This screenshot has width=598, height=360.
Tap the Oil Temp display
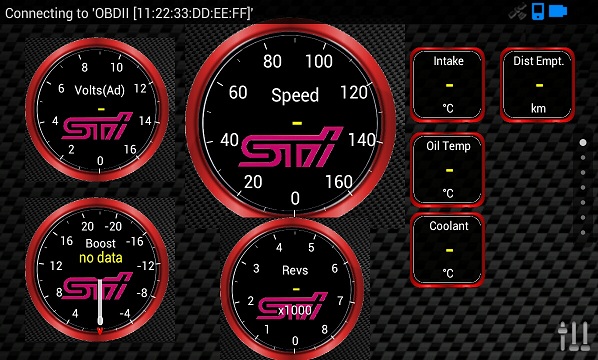coord(447,170)
